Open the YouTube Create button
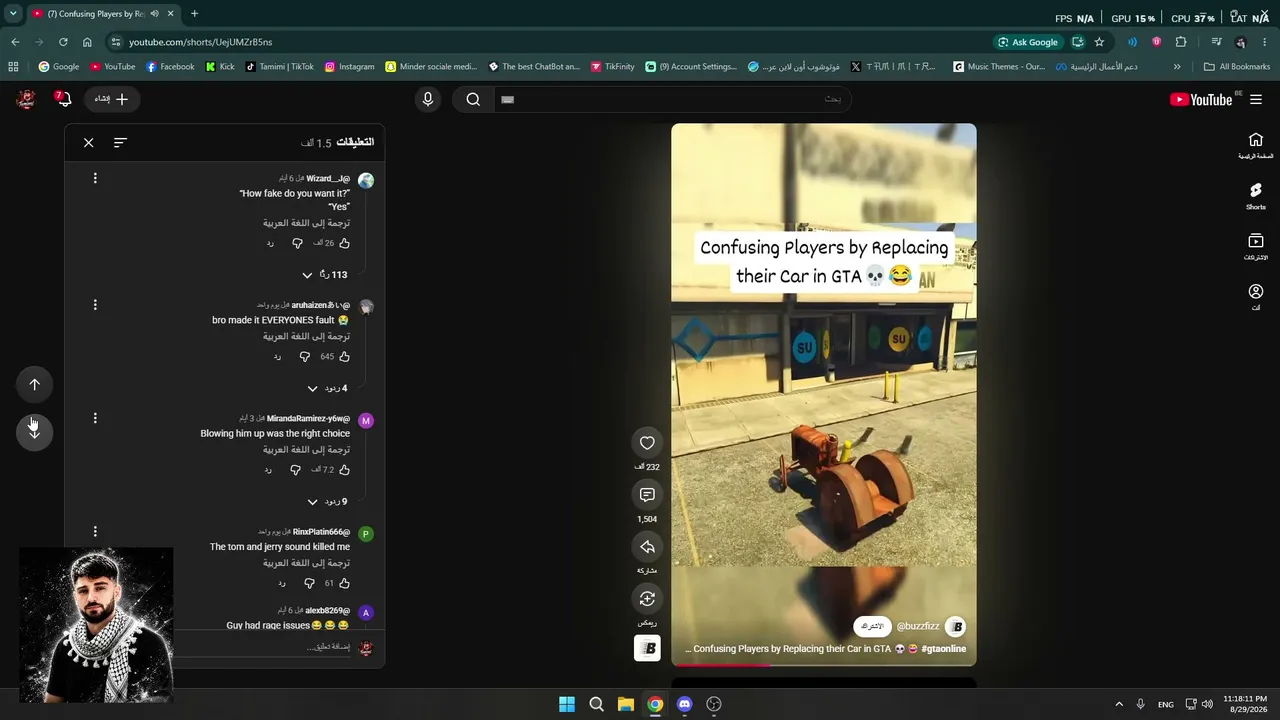This screenshot has width=1280, height=720. tap(112, 99)
